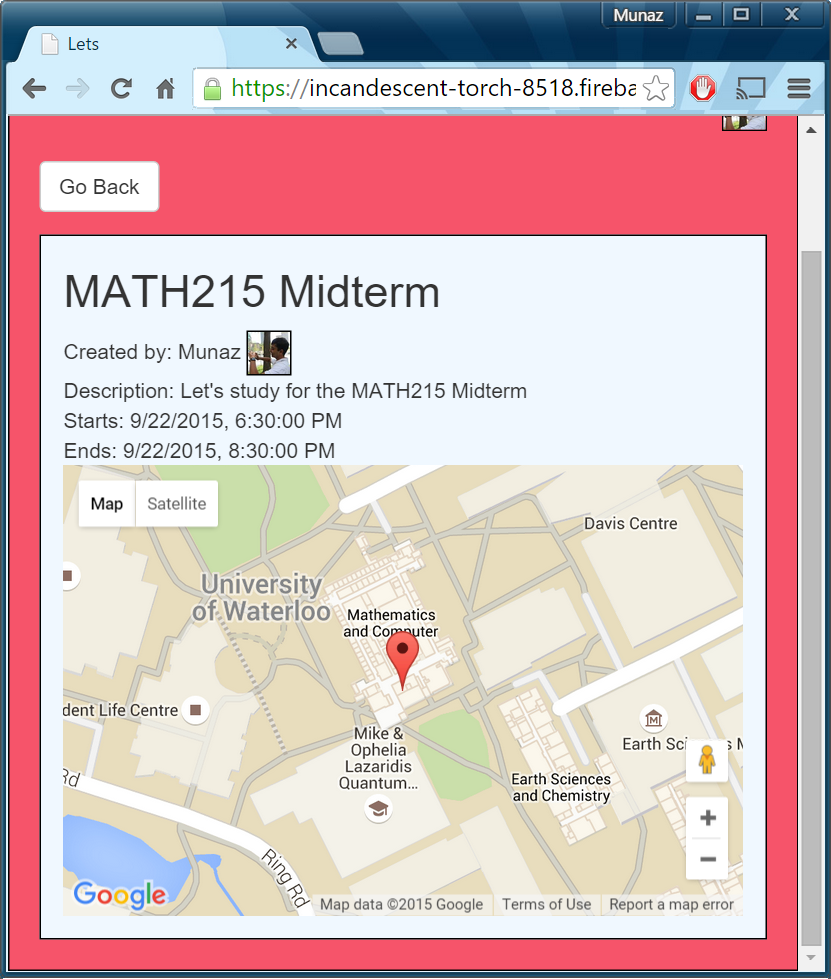Viewport: 831px width, 979px height.
Task: Click the Earth Sciences Museum icon
Action: click(653, 718)
